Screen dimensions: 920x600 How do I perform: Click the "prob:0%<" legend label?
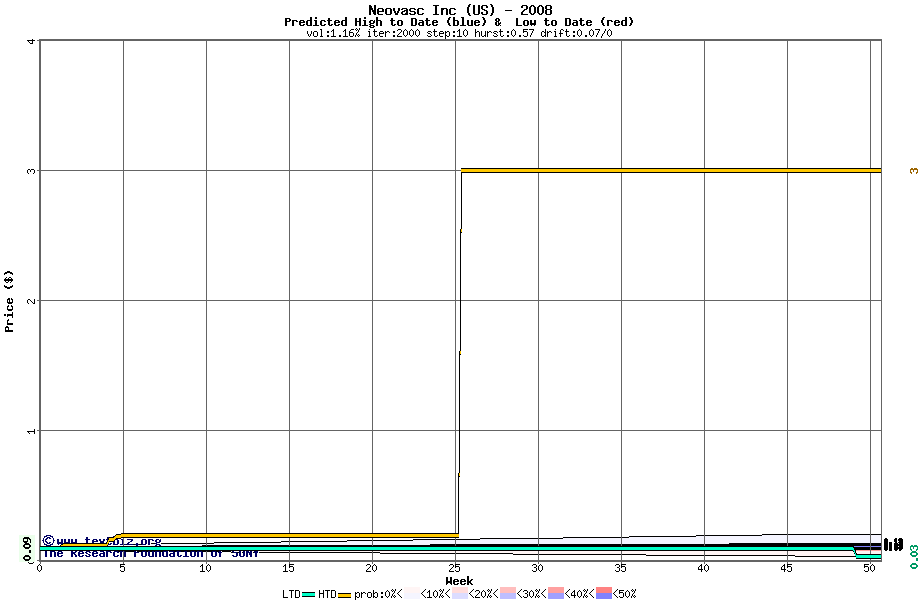pos(378,594)
